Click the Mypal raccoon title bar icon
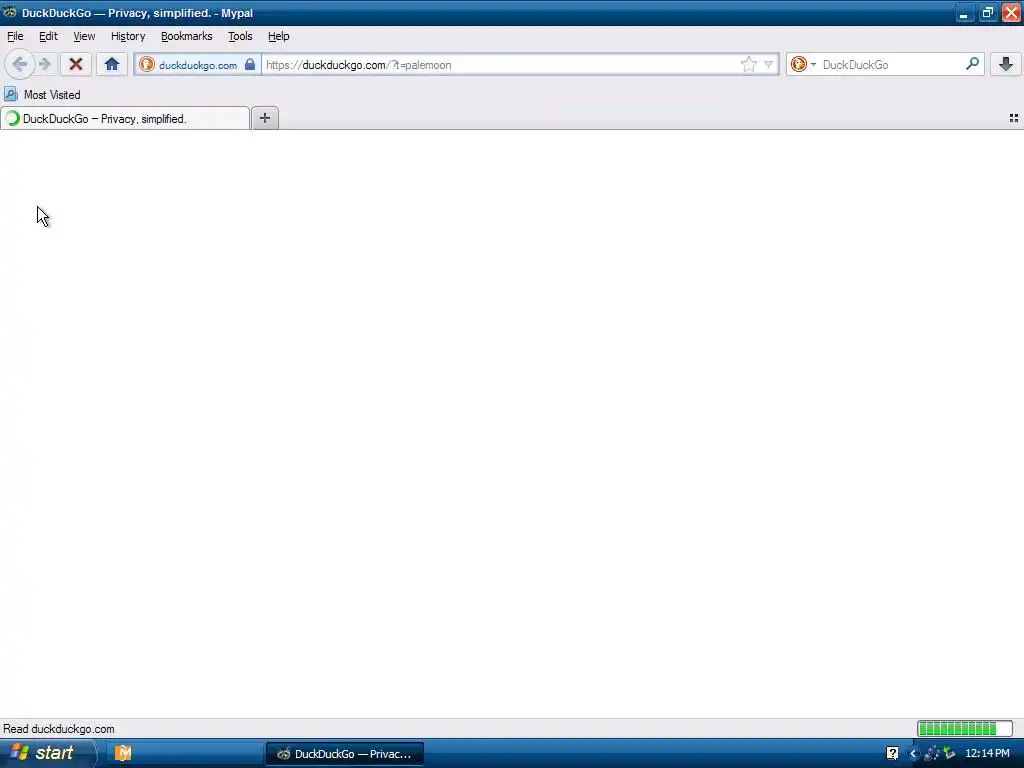 click(x=10, y=12)
